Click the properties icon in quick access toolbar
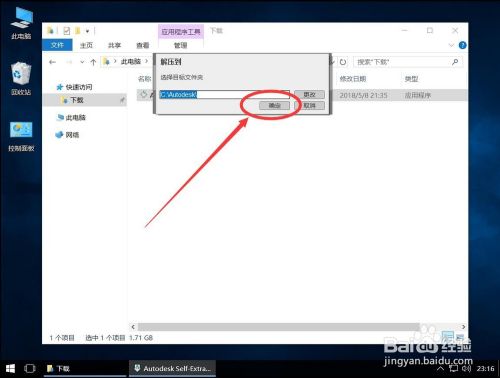The height and width of the screenshot is (378, 500). pyautogui.click(x=67, y=31)
